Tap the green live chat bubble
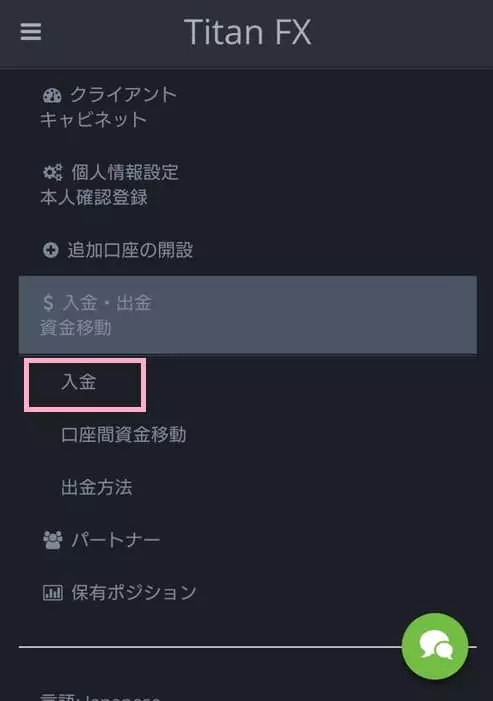This screenshot has height=701, width=493. (435, 646)
